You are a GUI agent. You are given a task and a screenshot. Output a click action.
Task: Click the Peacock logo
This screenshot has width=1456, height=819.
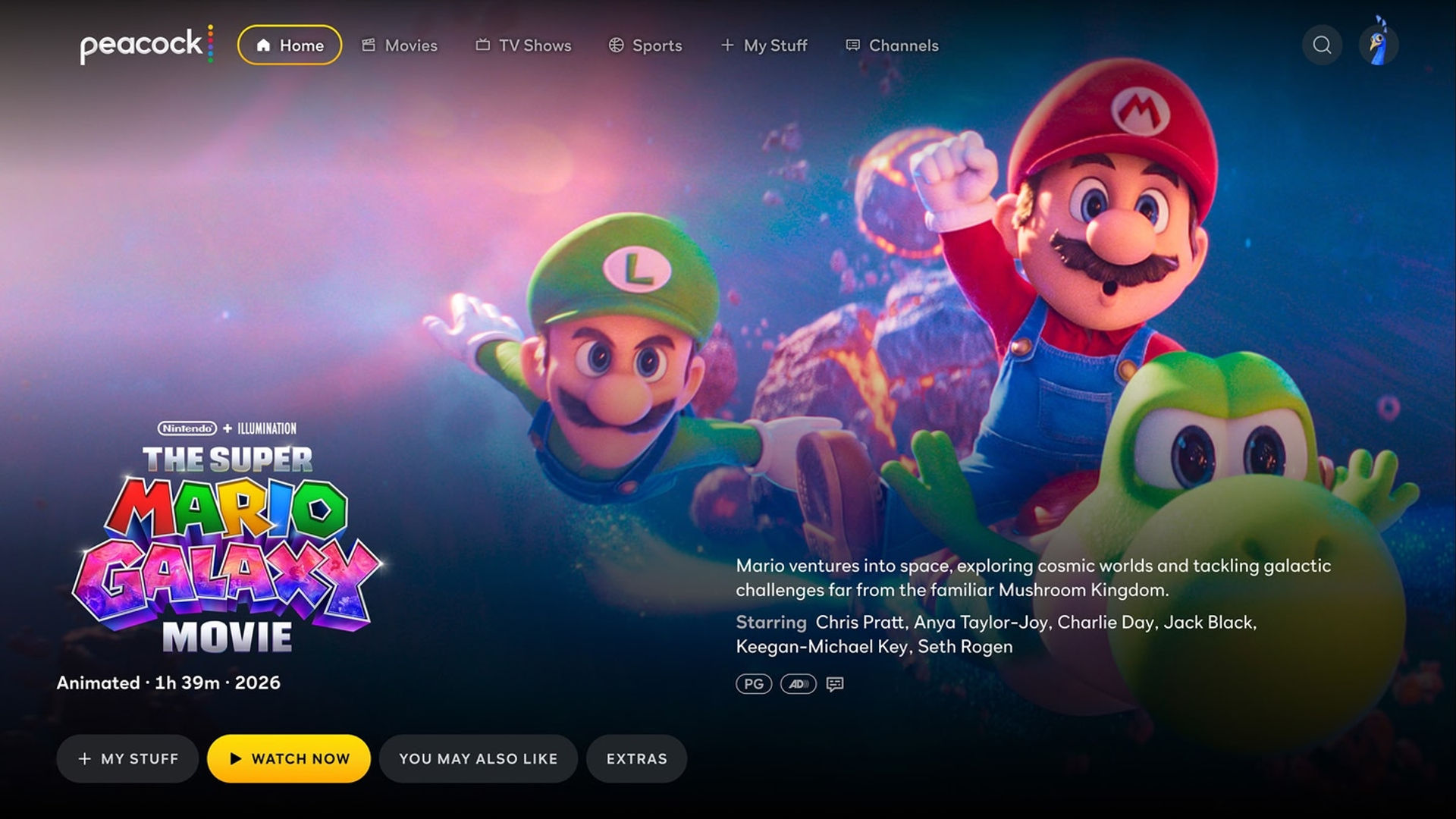(x=146, y=45)
